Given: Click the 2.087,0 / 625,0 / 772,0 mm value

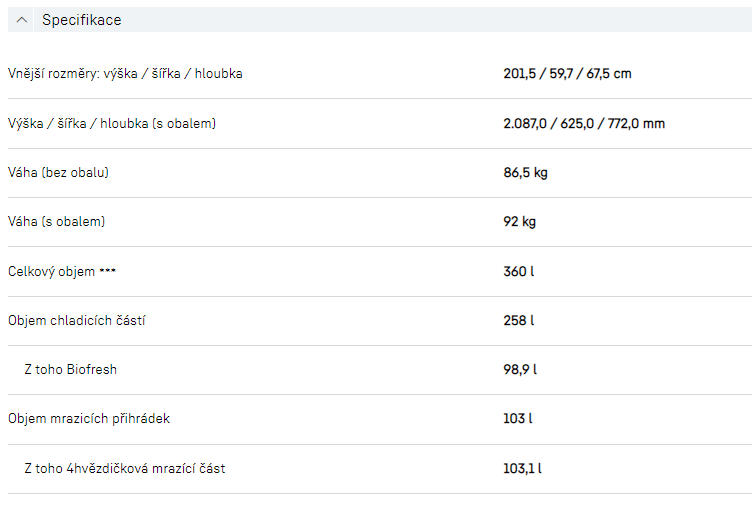Looking at the screenshot, I should coord(584,124).
